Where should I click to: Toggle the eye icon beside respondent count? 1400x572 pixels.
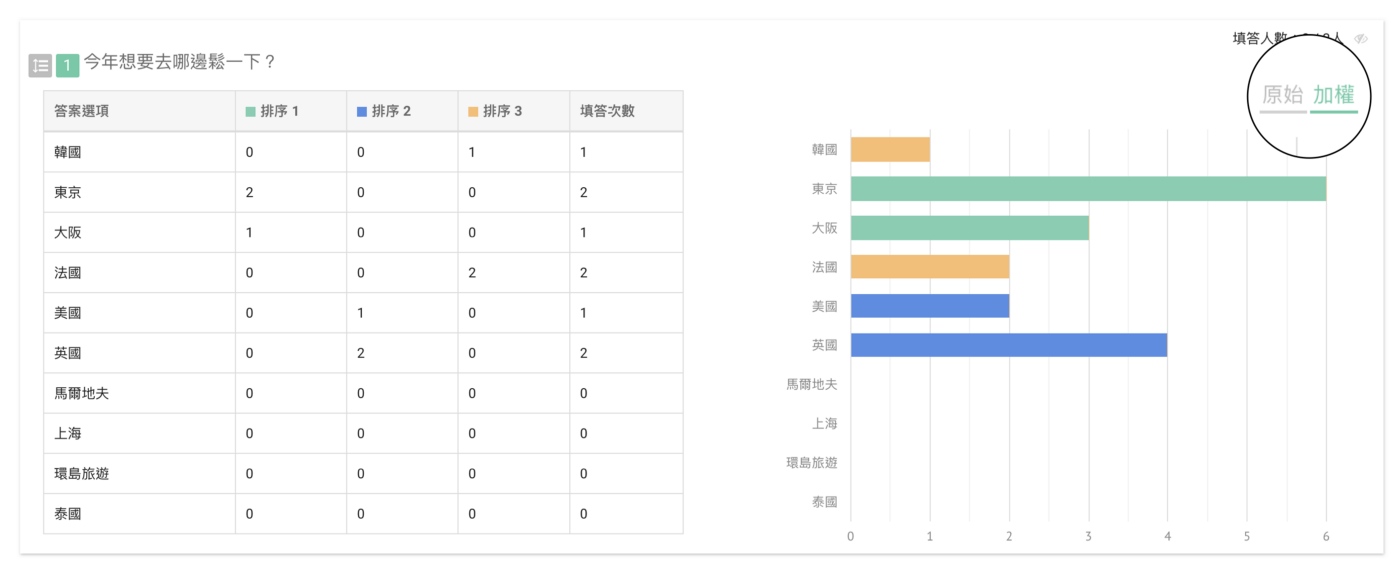coord(1361,39)
